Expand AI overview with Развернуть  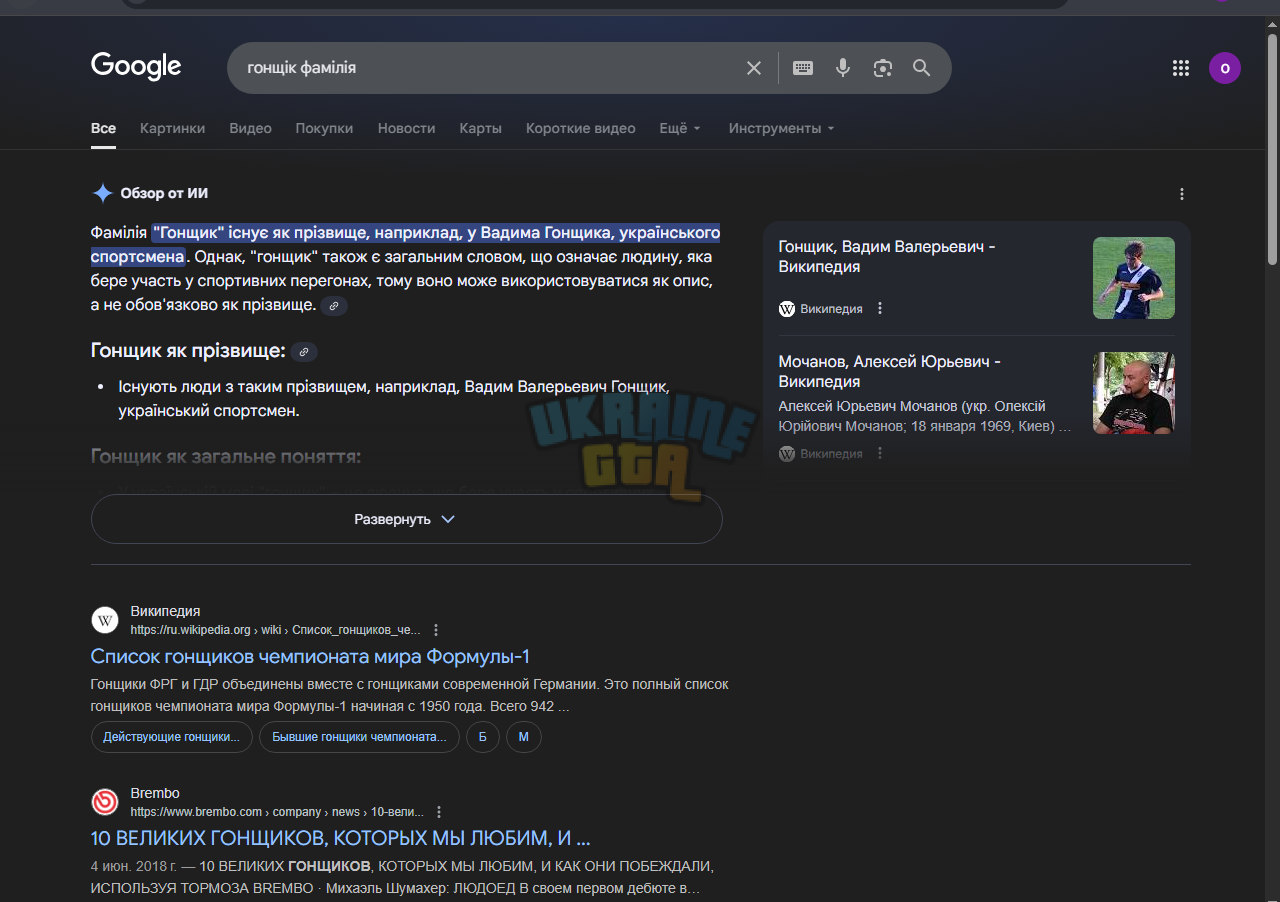click(406, 519)
